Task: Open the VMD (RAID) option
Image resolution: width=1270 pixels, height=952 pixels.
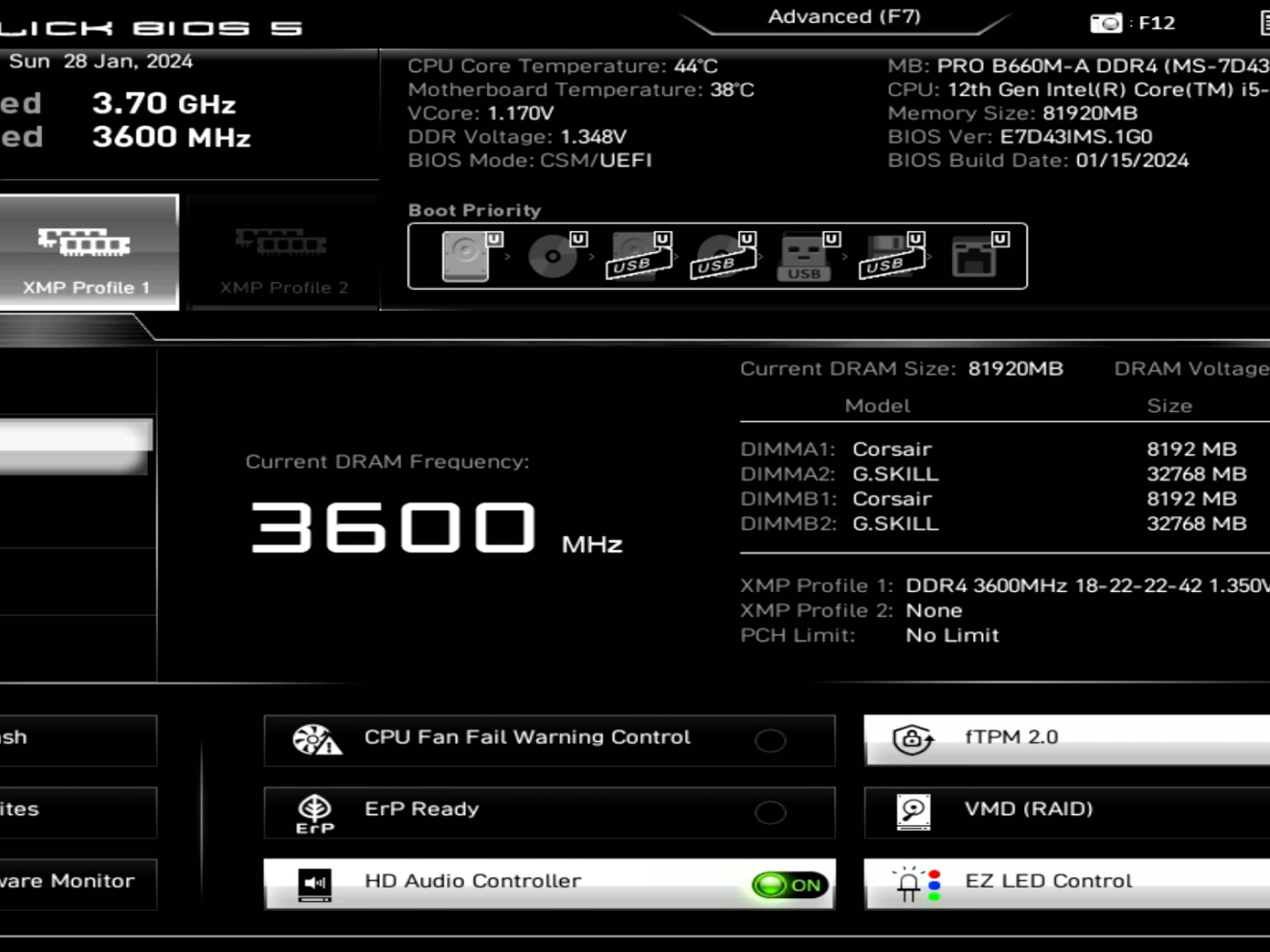Action: pyautogui.click(x=1067, y=813)
